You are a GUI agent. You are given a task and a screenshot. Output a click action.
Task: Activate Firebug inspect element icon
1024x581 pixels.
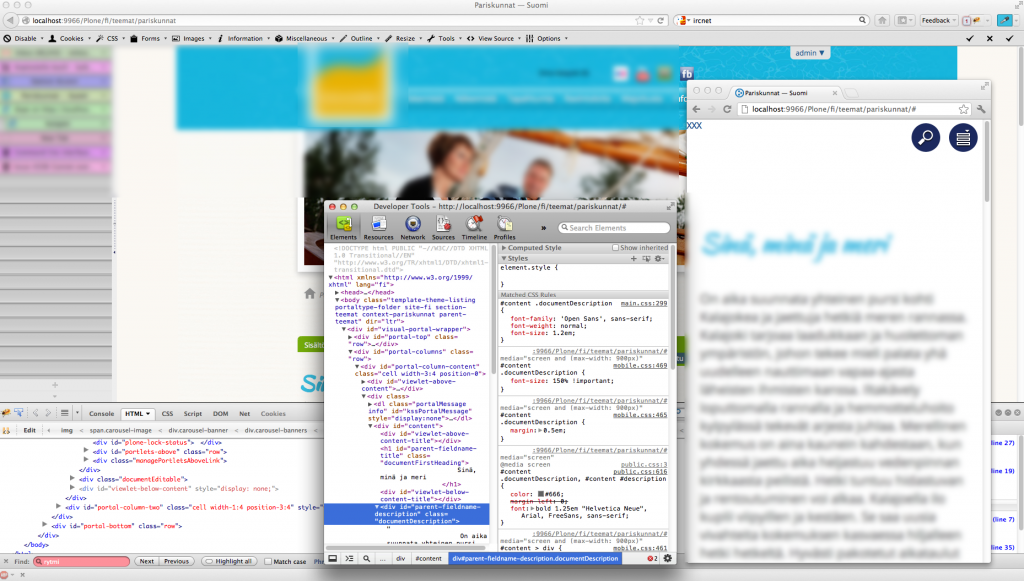[x=18, y=413]
